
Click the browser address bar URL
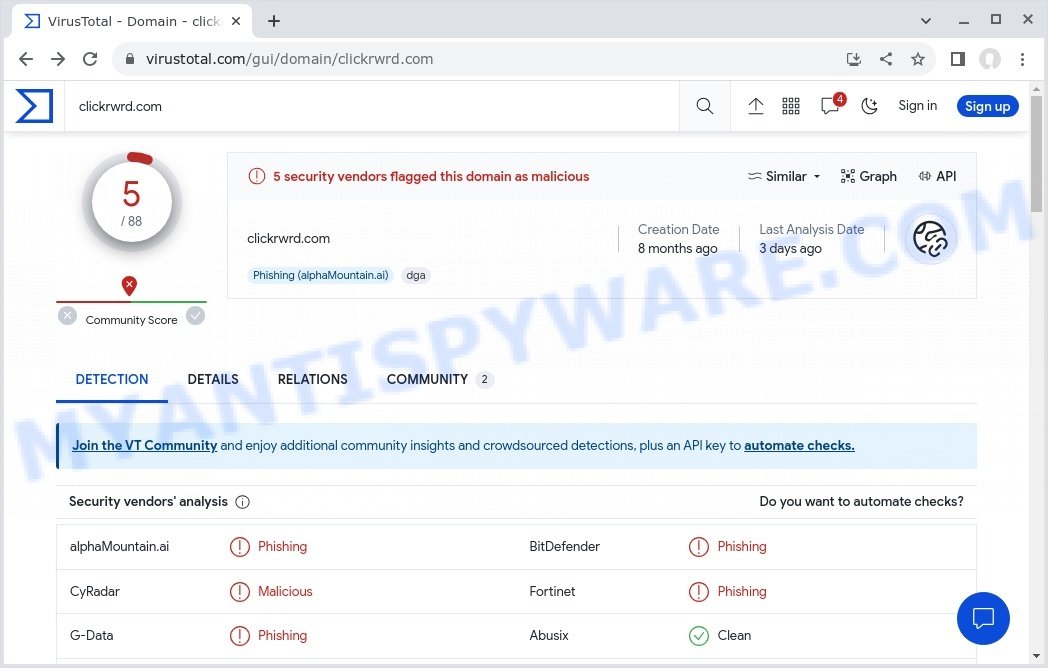click(289, 59)
